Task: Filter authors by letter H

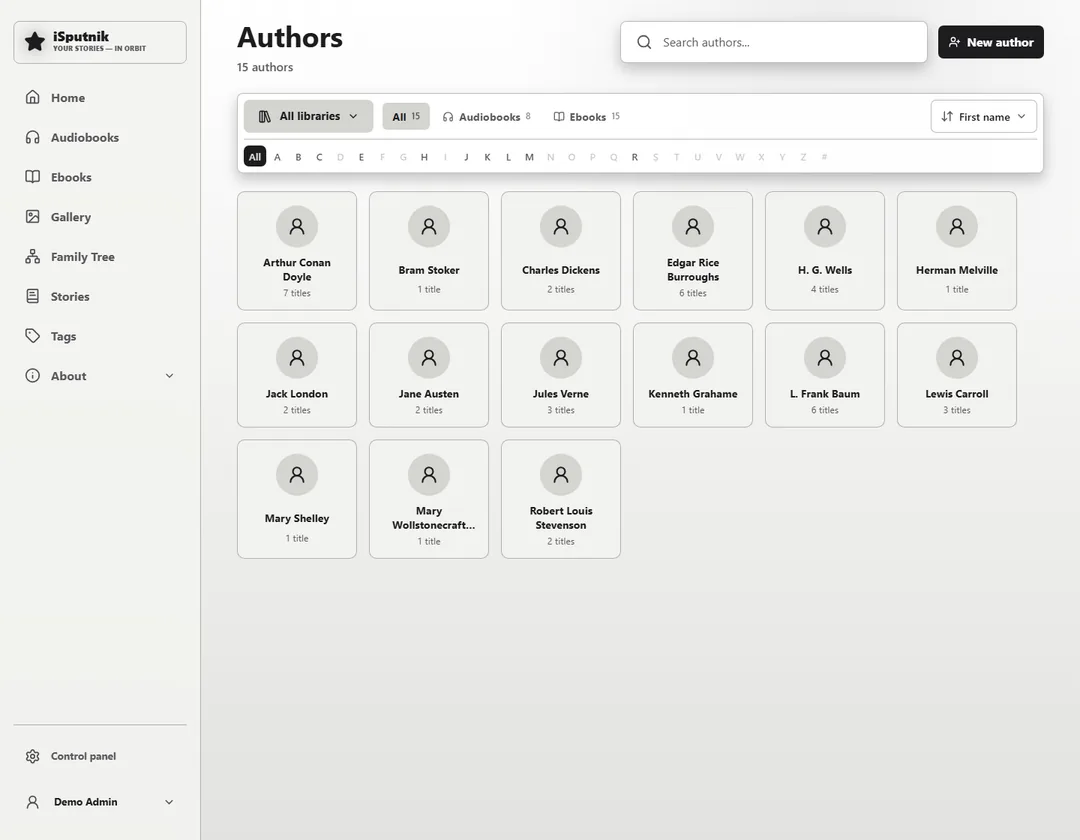Action: click(424, 157)
